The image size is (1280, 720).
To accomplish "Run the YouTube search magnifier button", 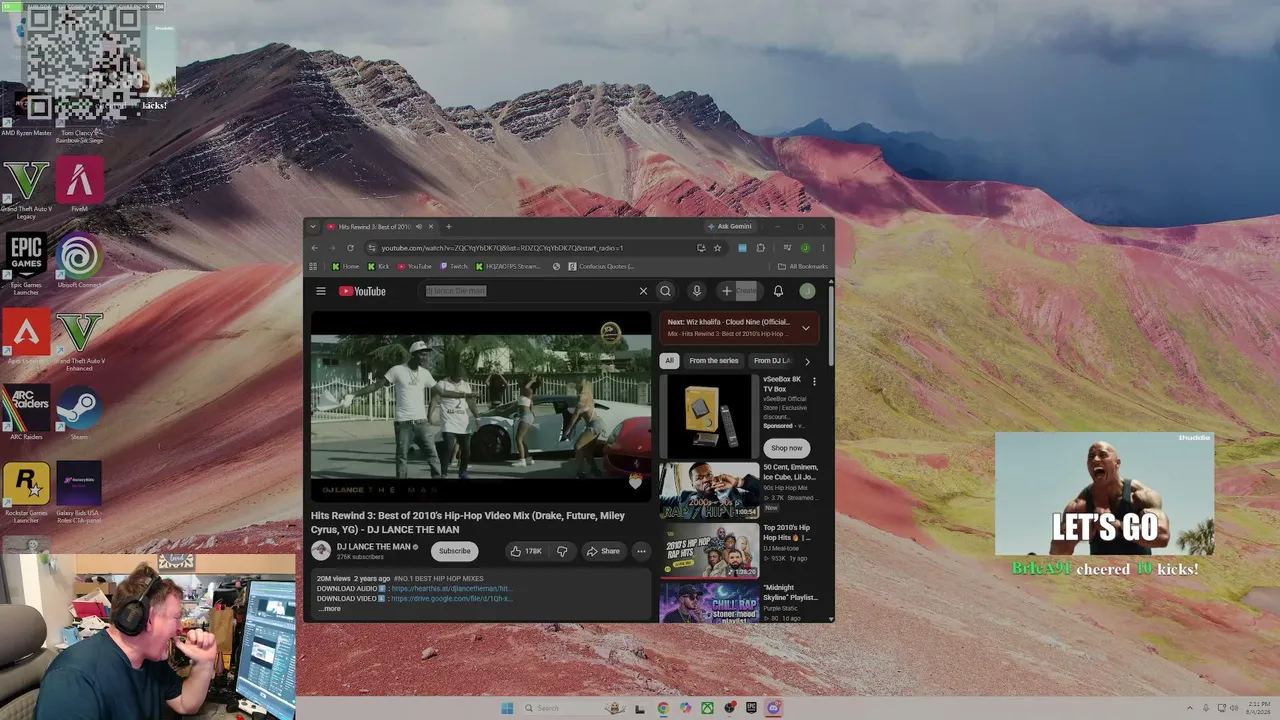I will coord(665,291).
